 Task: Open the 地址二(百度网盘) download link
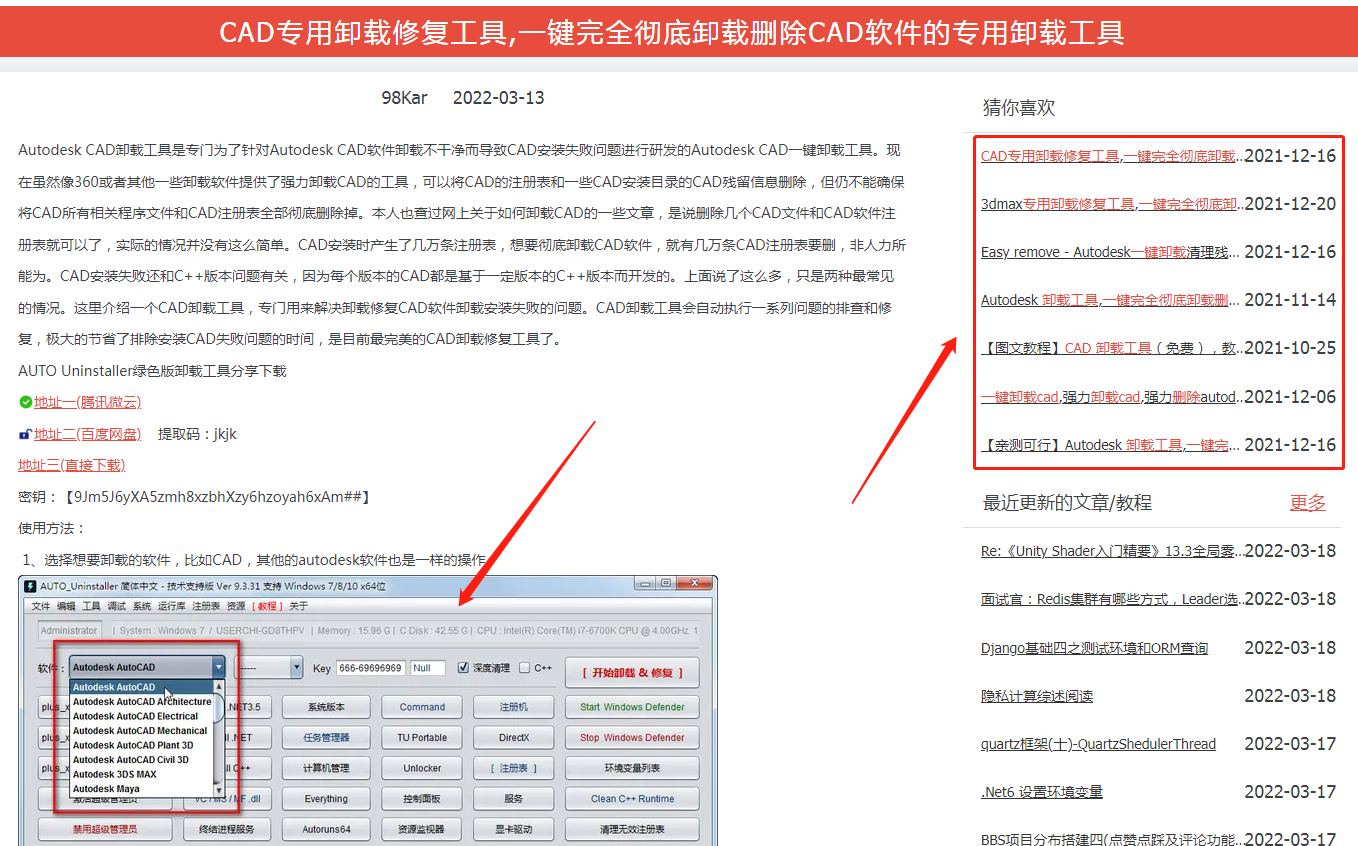click(88, 434)
